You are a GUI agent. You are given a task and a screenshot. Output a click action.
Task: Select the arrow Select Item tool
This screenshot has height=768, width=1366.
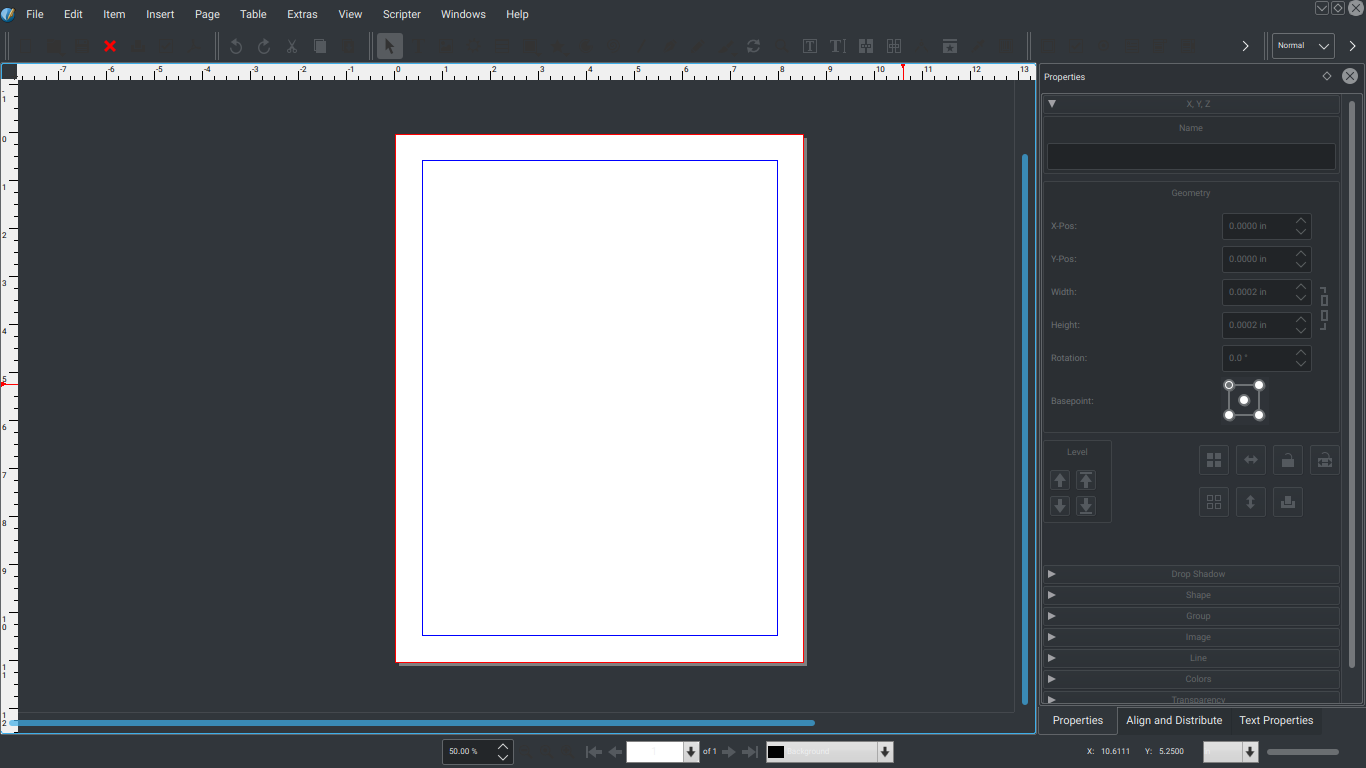(390, 46)
